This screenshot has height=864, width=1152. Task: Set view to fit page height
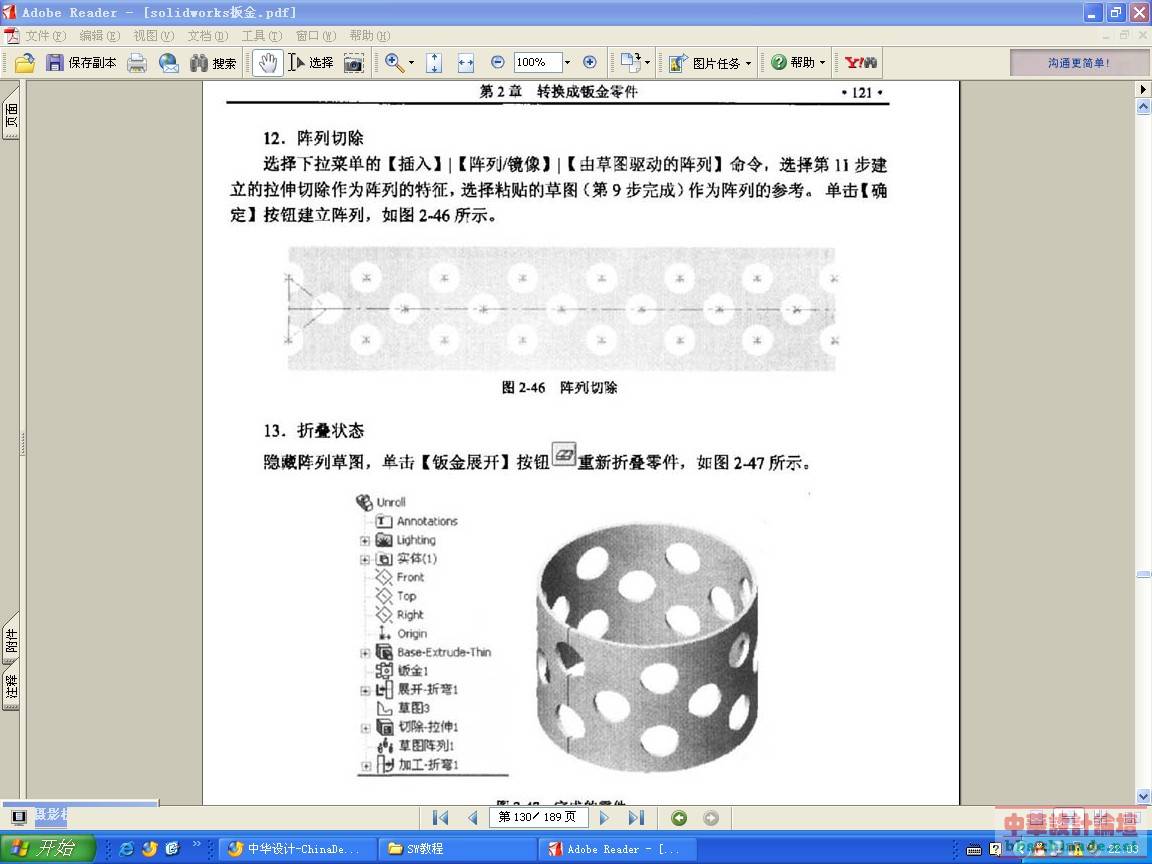434,63
